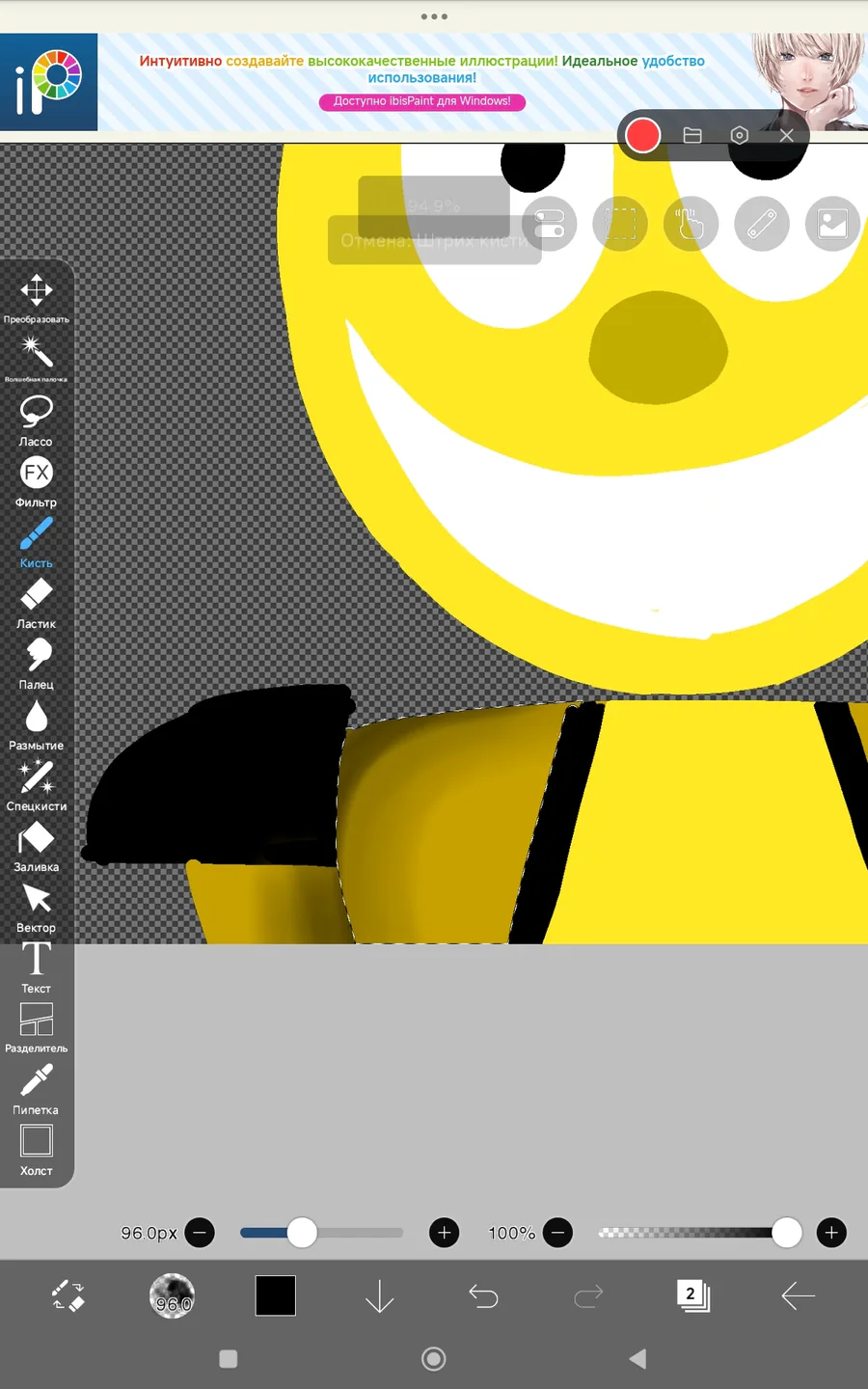
Task: Tap Доступно ibisPaint для Windows button
Action: click(x=422, y=101)
